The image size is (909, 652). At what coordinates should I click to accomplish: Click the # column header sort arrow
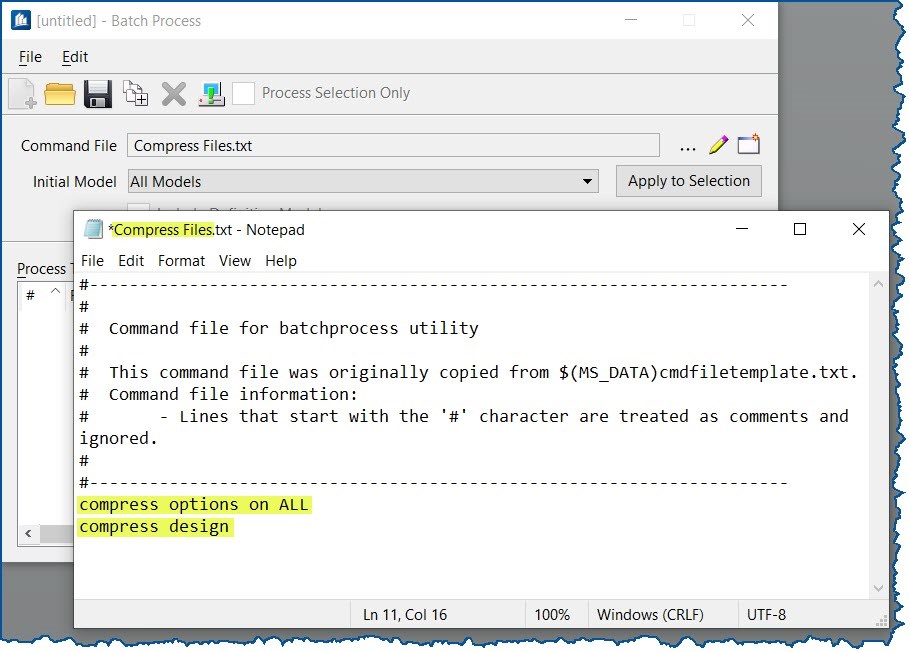click(x=56, y=291)
